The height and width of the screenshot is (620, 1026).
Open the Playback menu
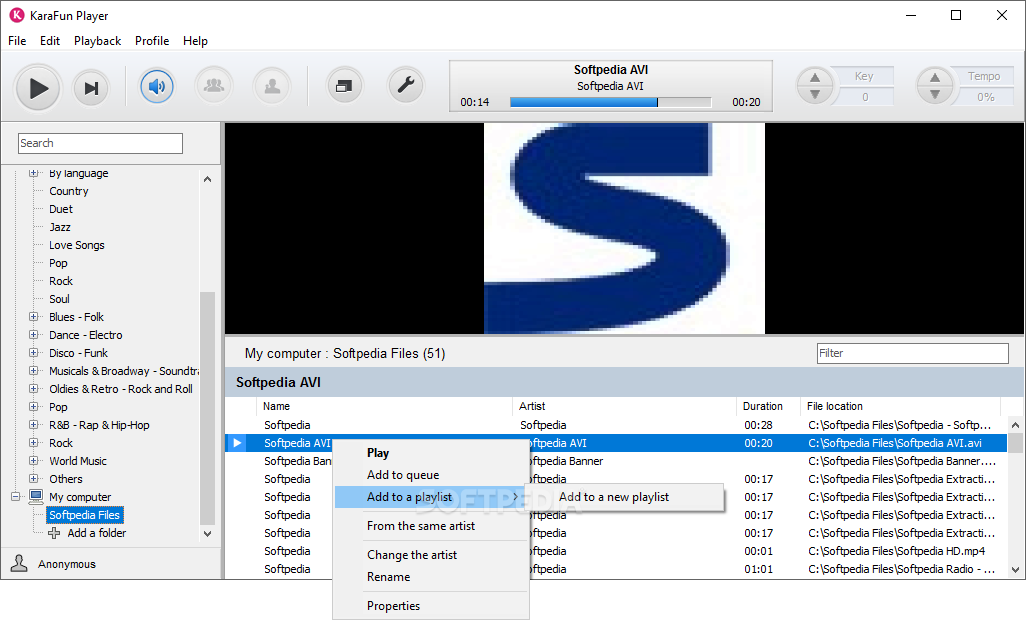[97, 41]
